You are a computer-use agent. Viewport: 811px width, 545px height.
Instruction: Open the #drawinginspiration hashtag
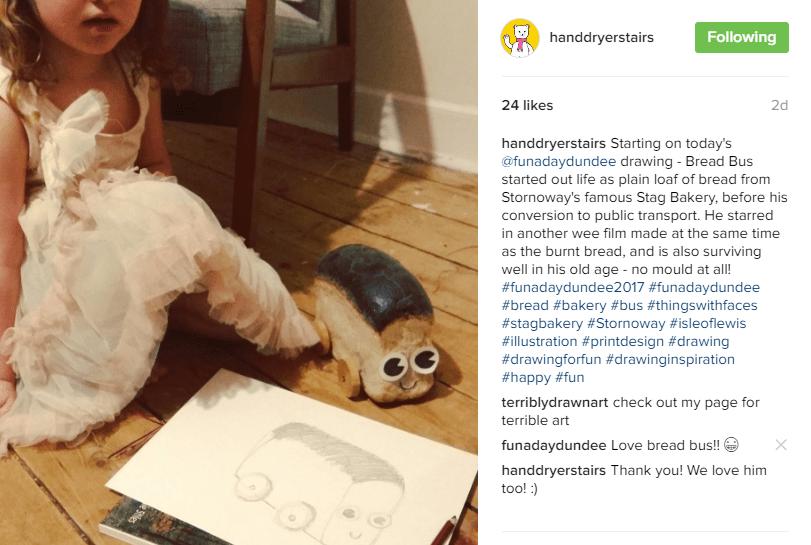click(x=670, y=359)
